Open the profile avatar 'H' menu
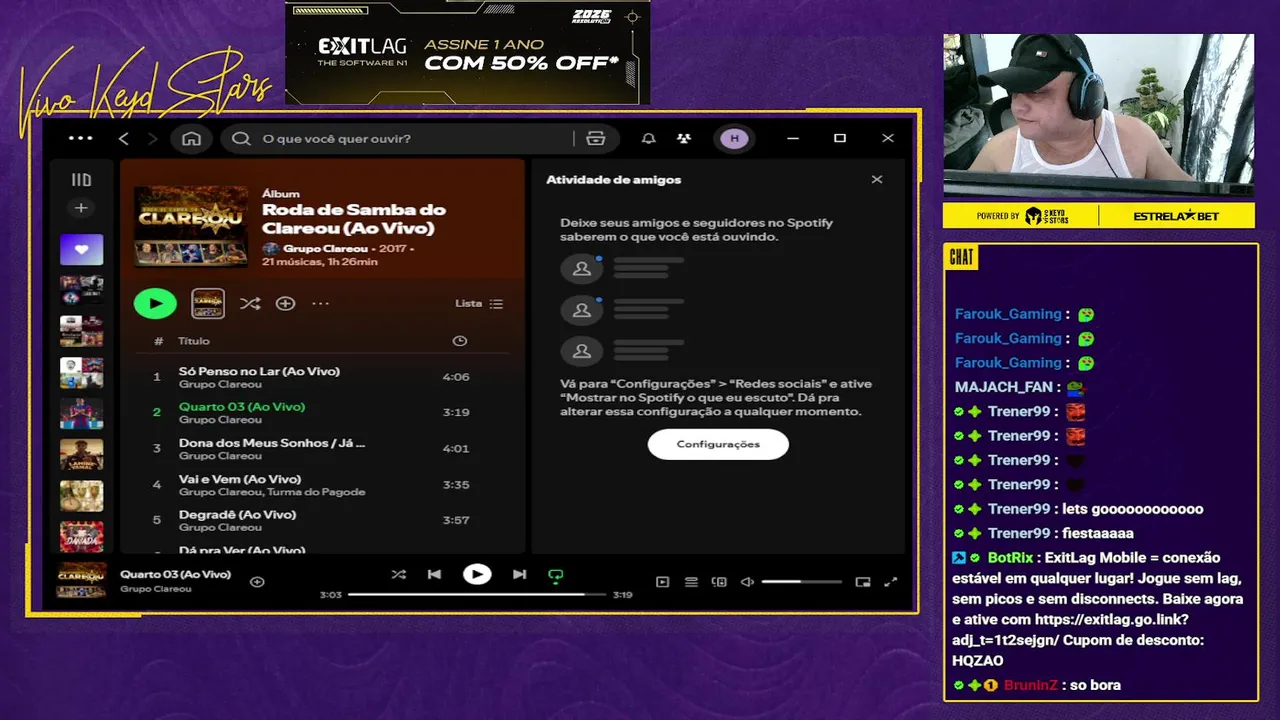The height and width of the screenshot is (720, 1280). tap(735, 139)
